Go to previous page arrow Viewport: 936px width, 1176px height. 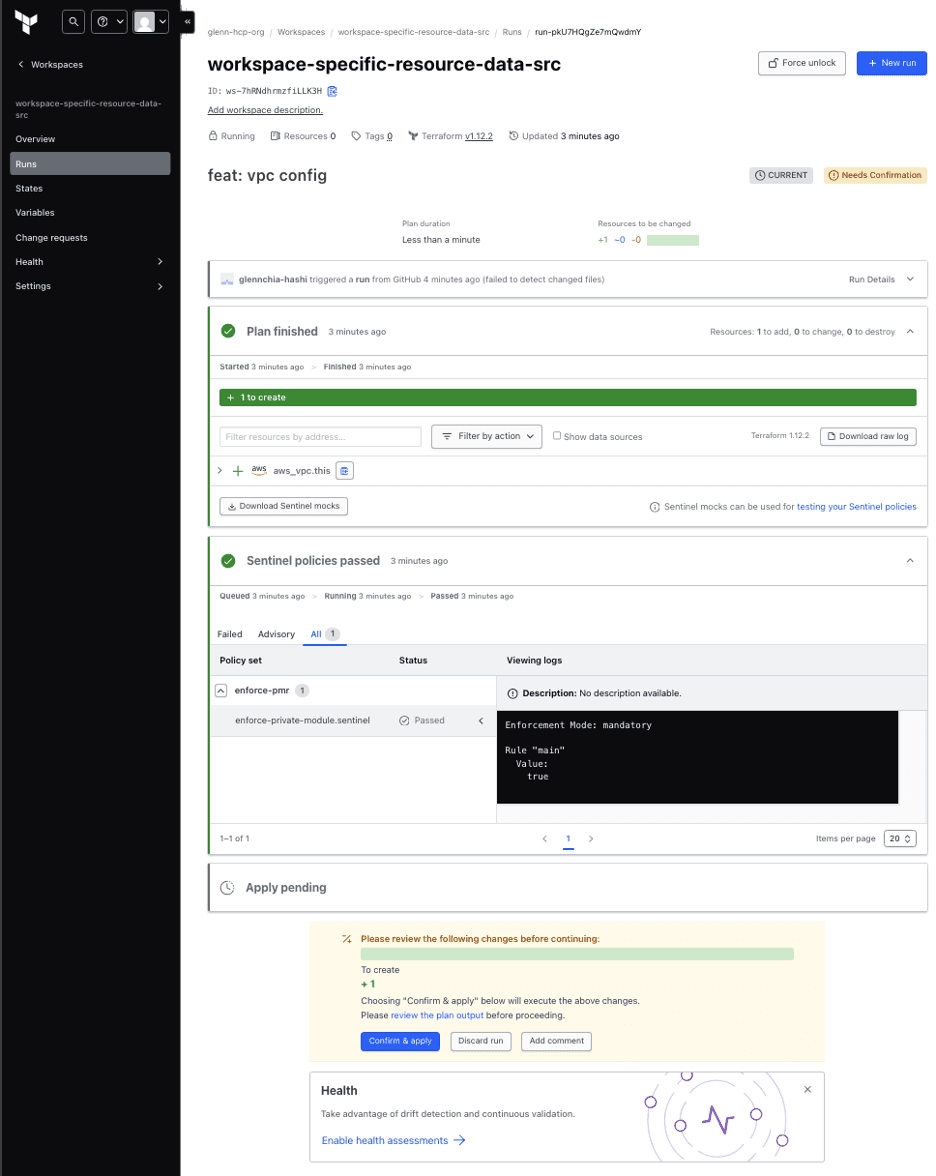coord(544,838)
